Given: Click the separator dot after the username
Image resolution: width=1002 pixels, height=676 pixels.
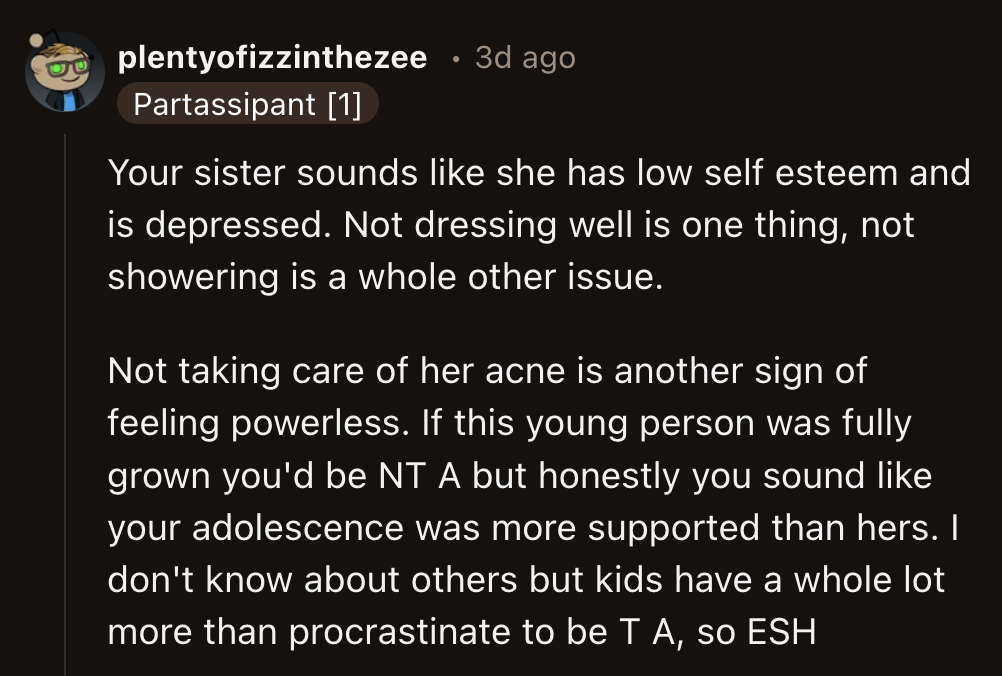Looking at the screenshot, I should [456, 58].
